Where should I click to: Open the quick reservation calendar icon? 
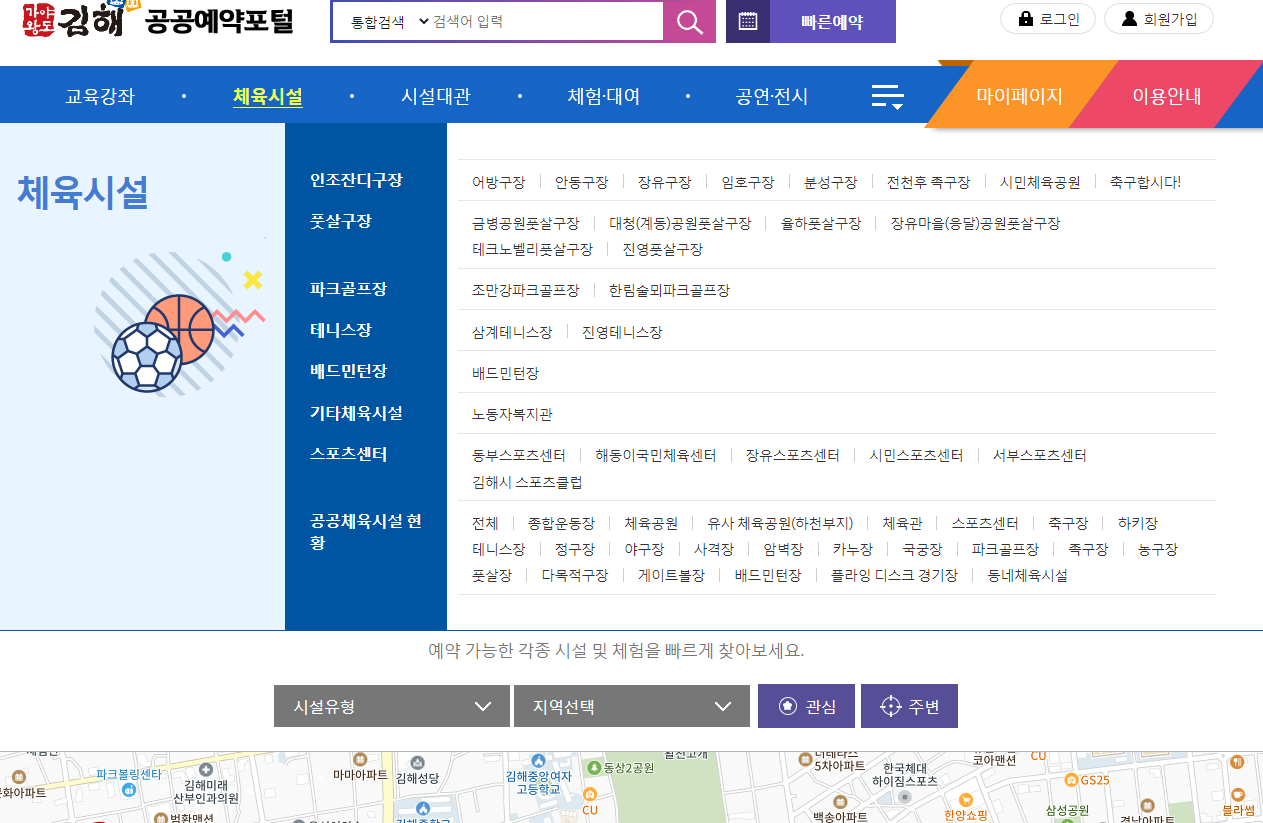(x=750, y=21)
